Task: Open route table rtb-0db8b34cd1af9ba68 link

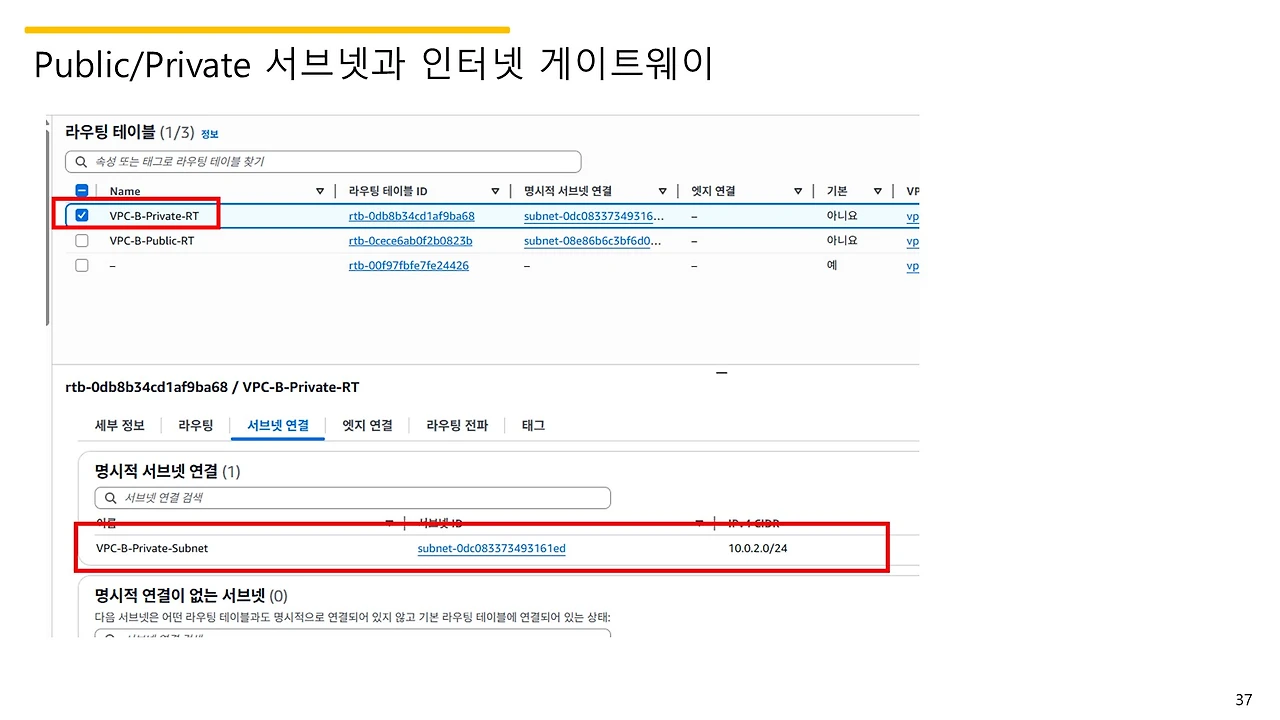Action: click(411, 215)
